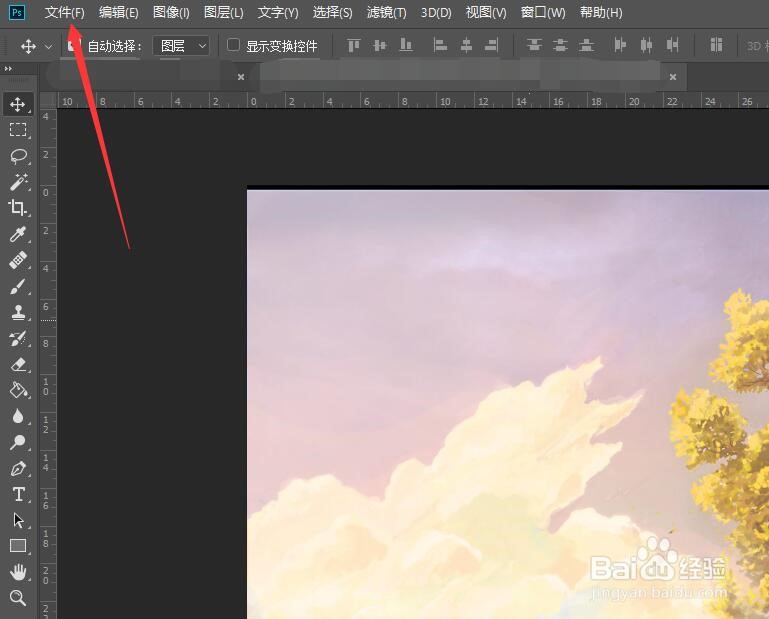
Task: Click the Photoshop Ps logo icon
Action: tap(17, 12)
